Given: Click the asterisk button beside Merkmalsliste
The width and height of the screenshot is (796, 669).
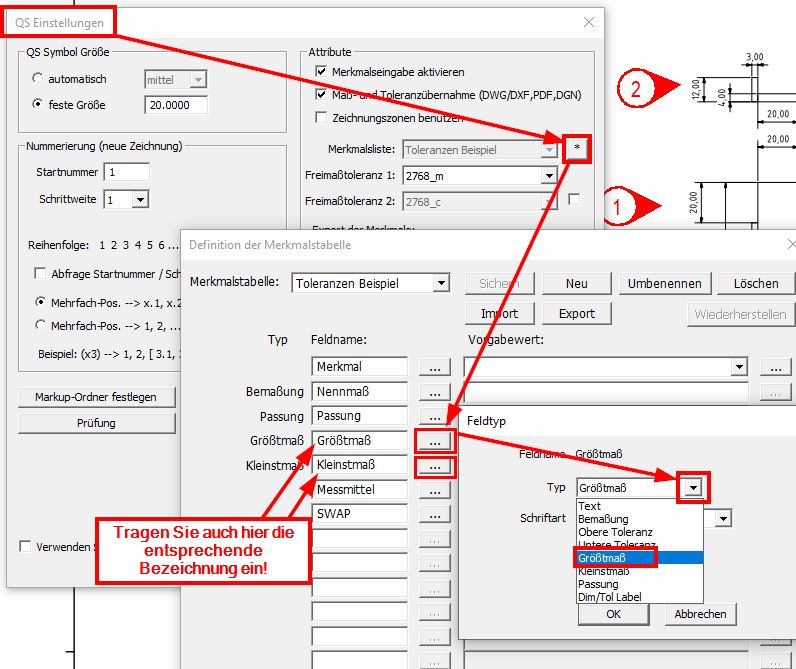Looking at the screenshot, I should (577, 148).
